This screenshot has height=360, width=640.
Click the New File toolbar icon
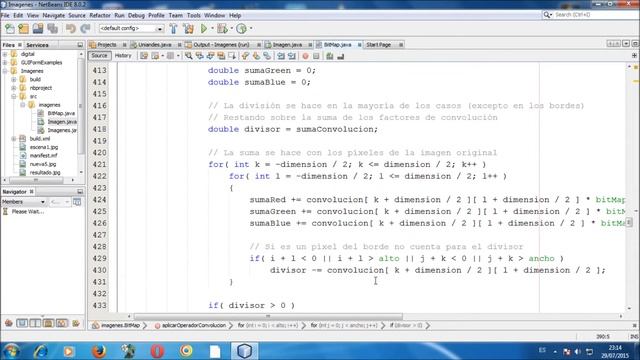point(9,29)
